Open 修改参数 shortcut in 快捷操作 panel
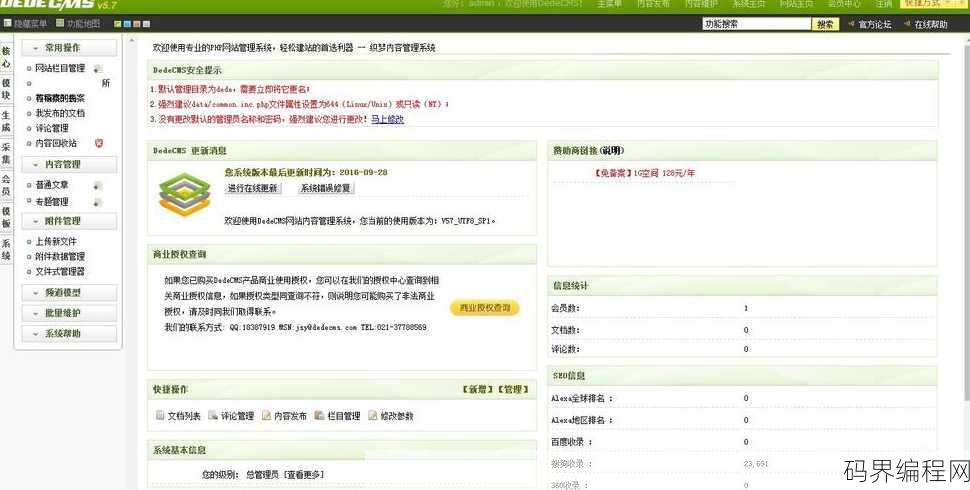The height and width of the screenshot is (490, 970). [390, 416]
